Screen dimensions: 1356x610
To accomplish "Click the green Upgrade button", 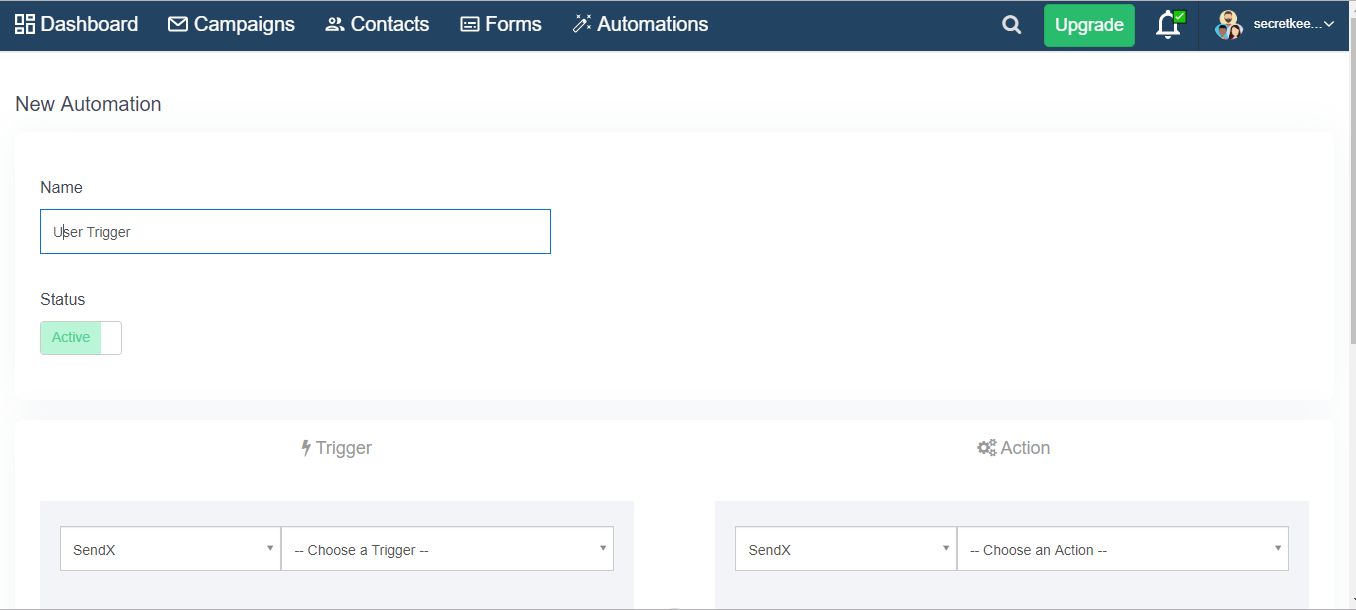I will [1089, 25].
